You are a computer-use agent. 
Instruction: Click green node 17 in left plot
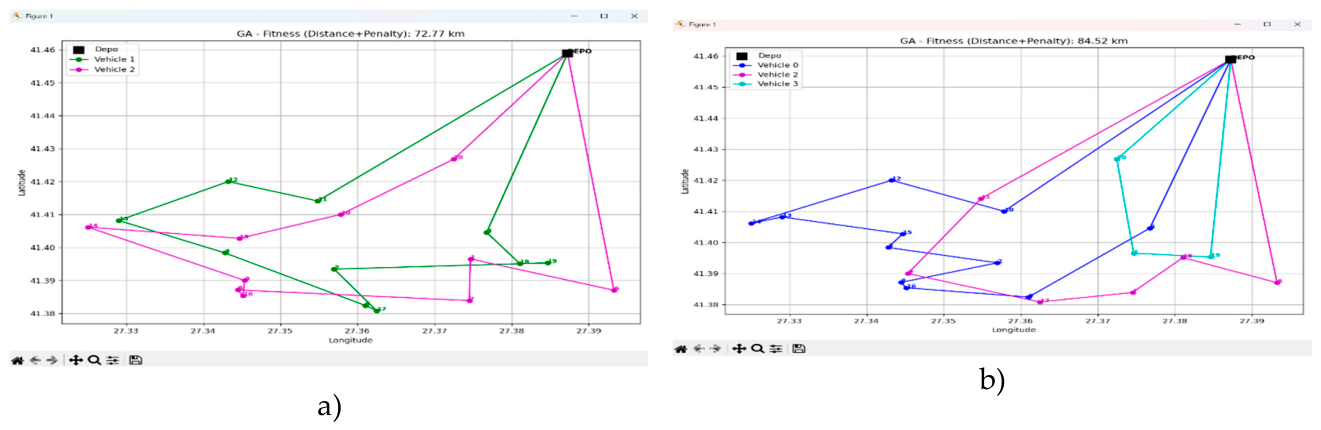[376, 310]
